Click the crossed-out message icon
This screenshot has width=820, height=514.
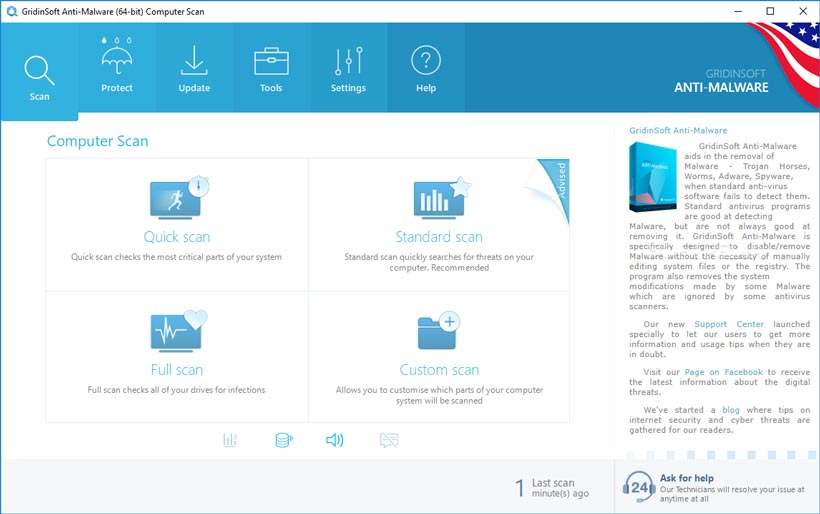point(389,440)
